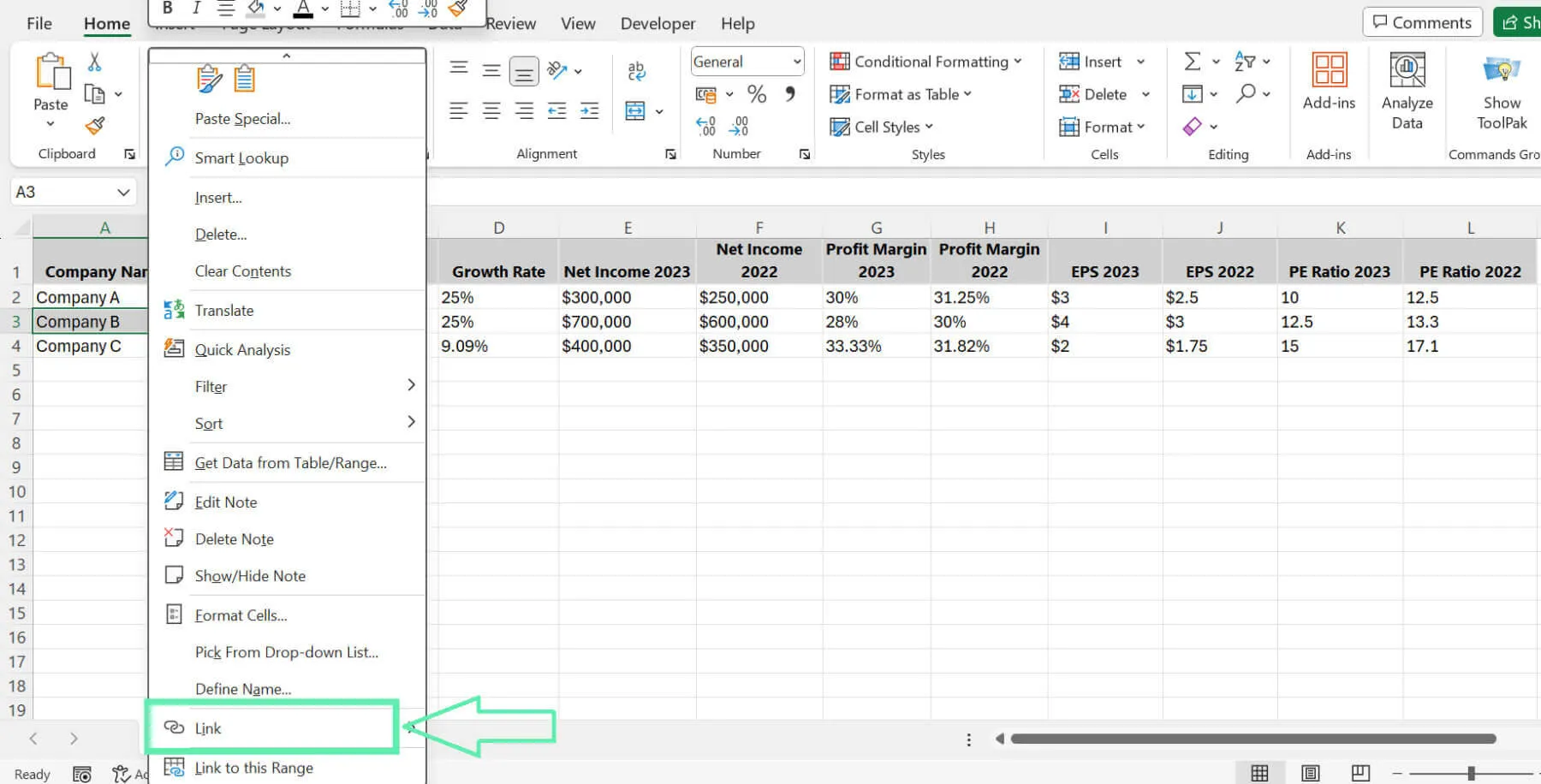This screenshot has height=784, width=1541.
Task: Toggle the highlighted Bottom Align button
Action: pos(524,72)
